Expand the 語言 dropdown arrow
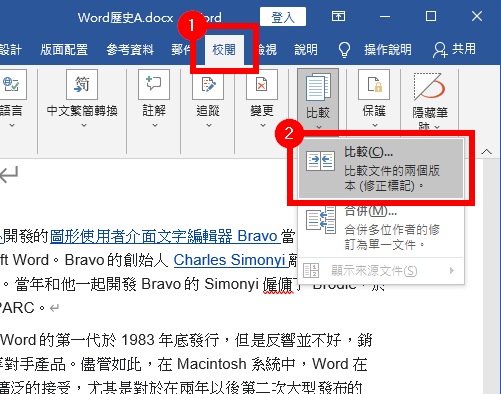 coord(12,125)
